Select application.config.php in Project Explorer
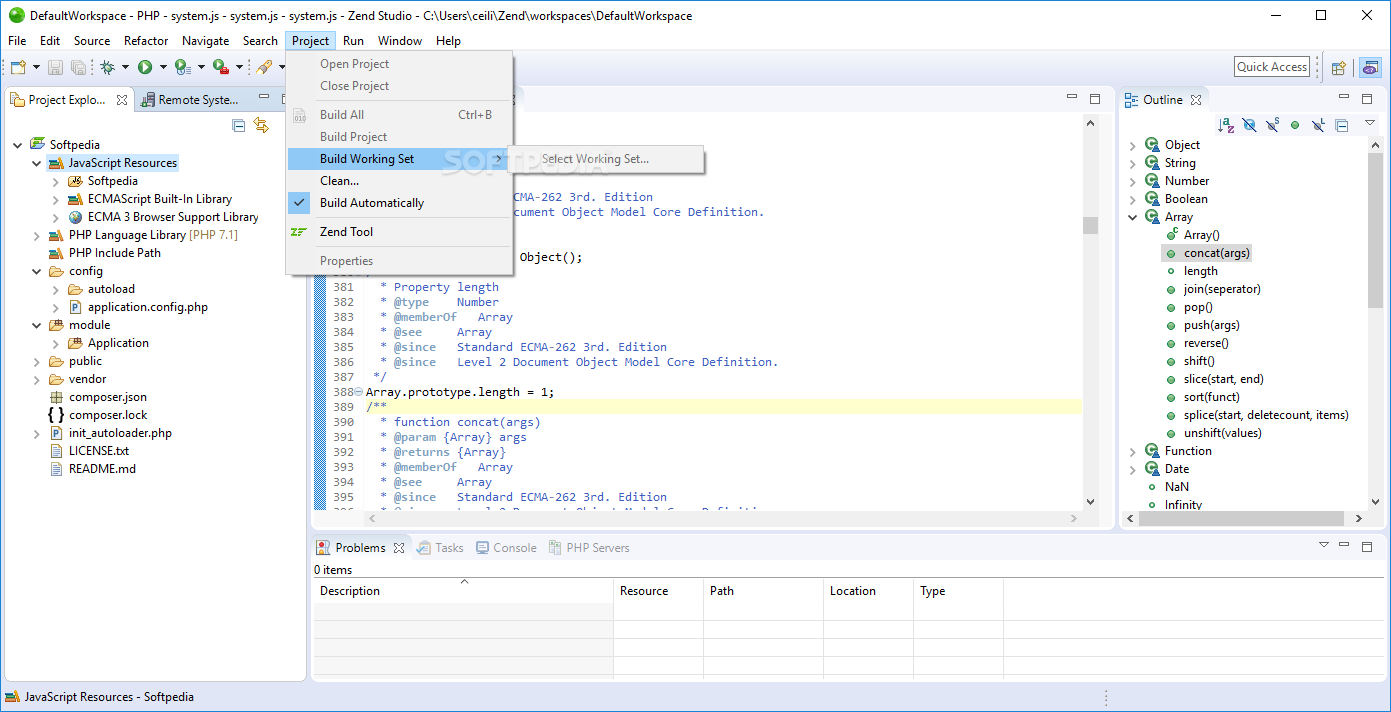 [147, 307]
